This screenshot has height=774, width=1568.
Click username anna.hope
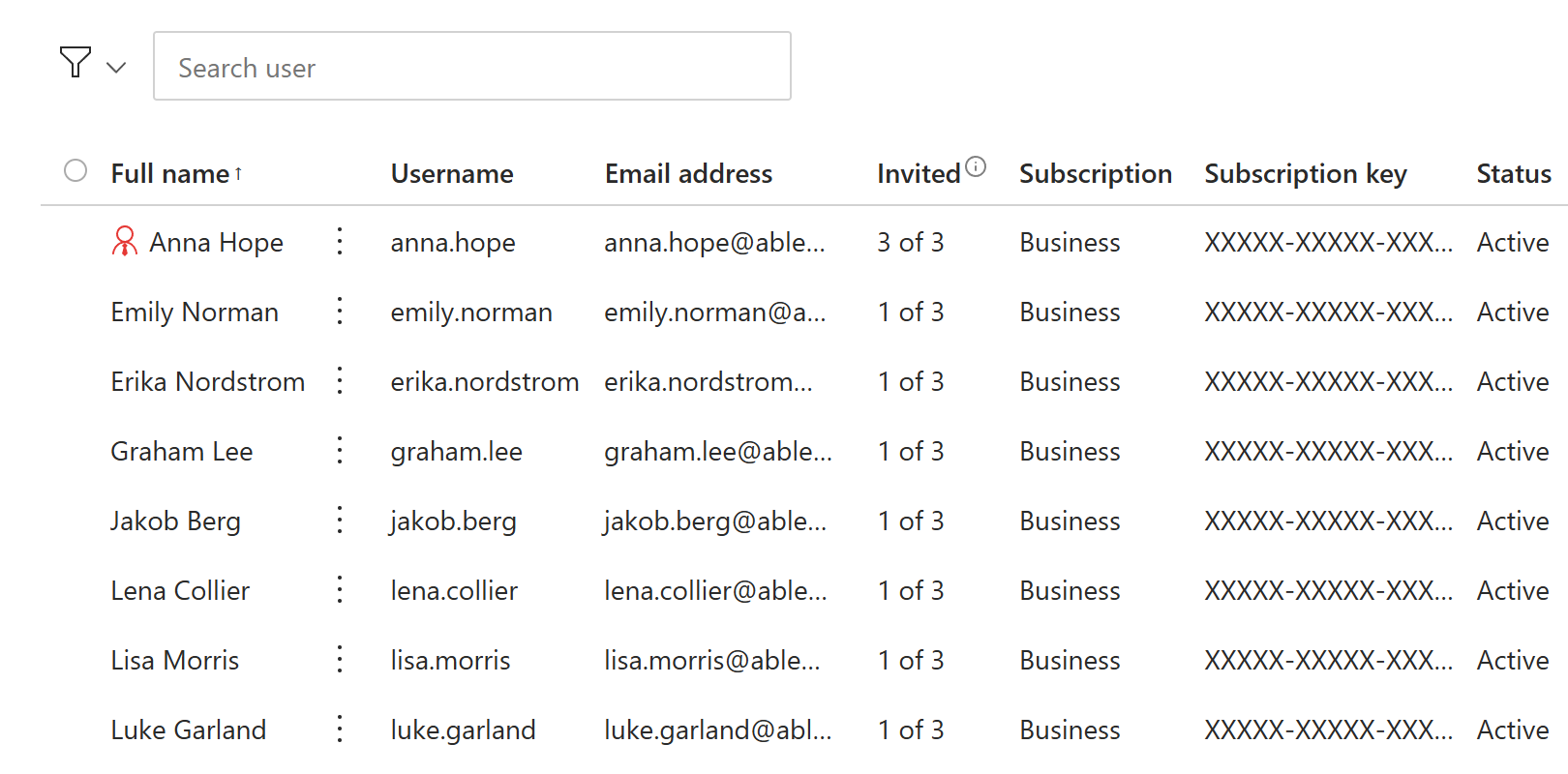(453, 243)
